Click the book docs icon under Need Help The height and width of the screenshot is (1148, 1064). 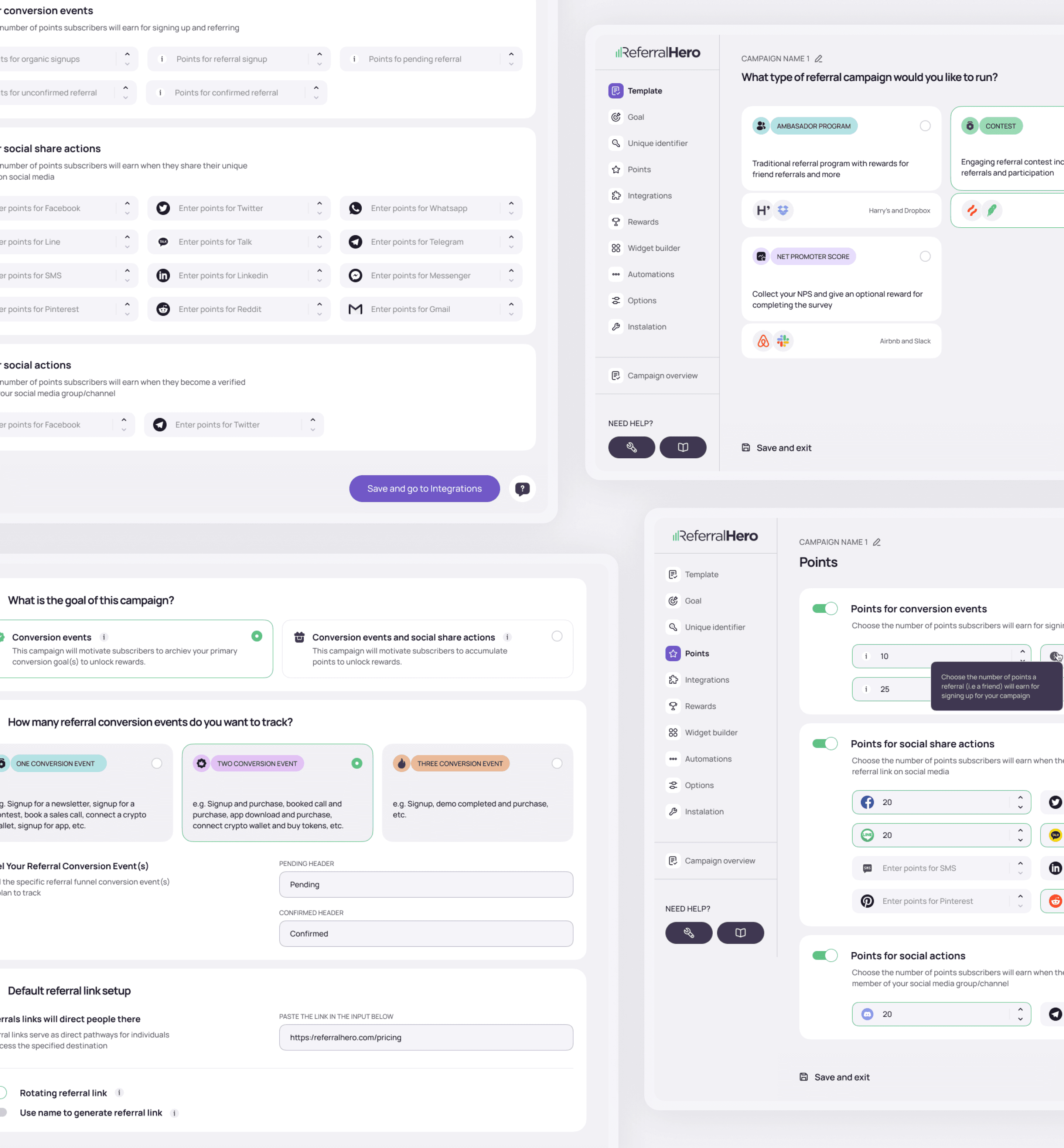coord(682,447)
